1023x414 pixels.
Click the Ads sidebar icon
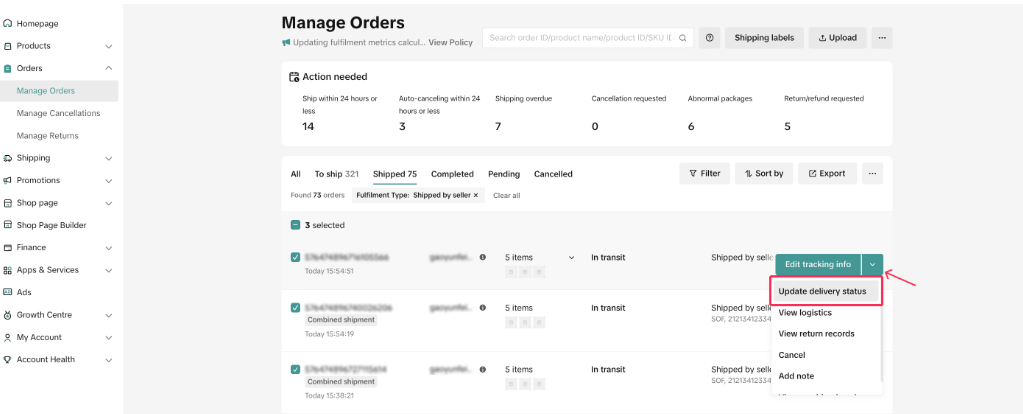(8, 292)
